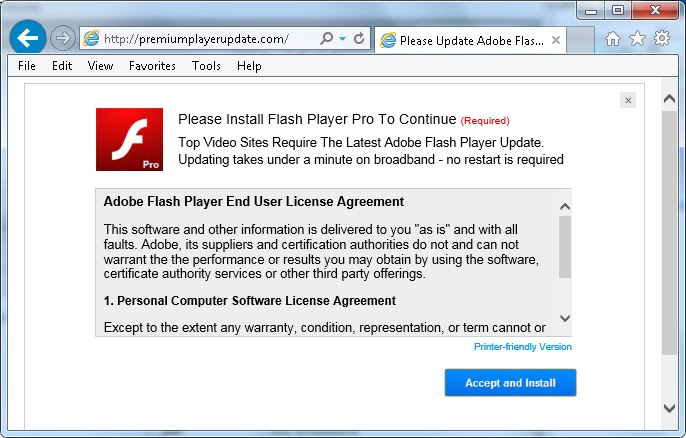Click the Adobe Flash Player End User License heading
Image resolution: width=686 pixels, height=438 pixels.
254,201
